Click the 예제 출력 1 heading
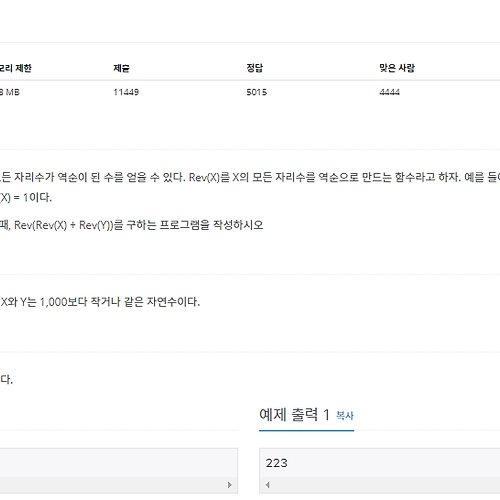The height and width of the screenshot is (500, 500). tap(294, 415)
